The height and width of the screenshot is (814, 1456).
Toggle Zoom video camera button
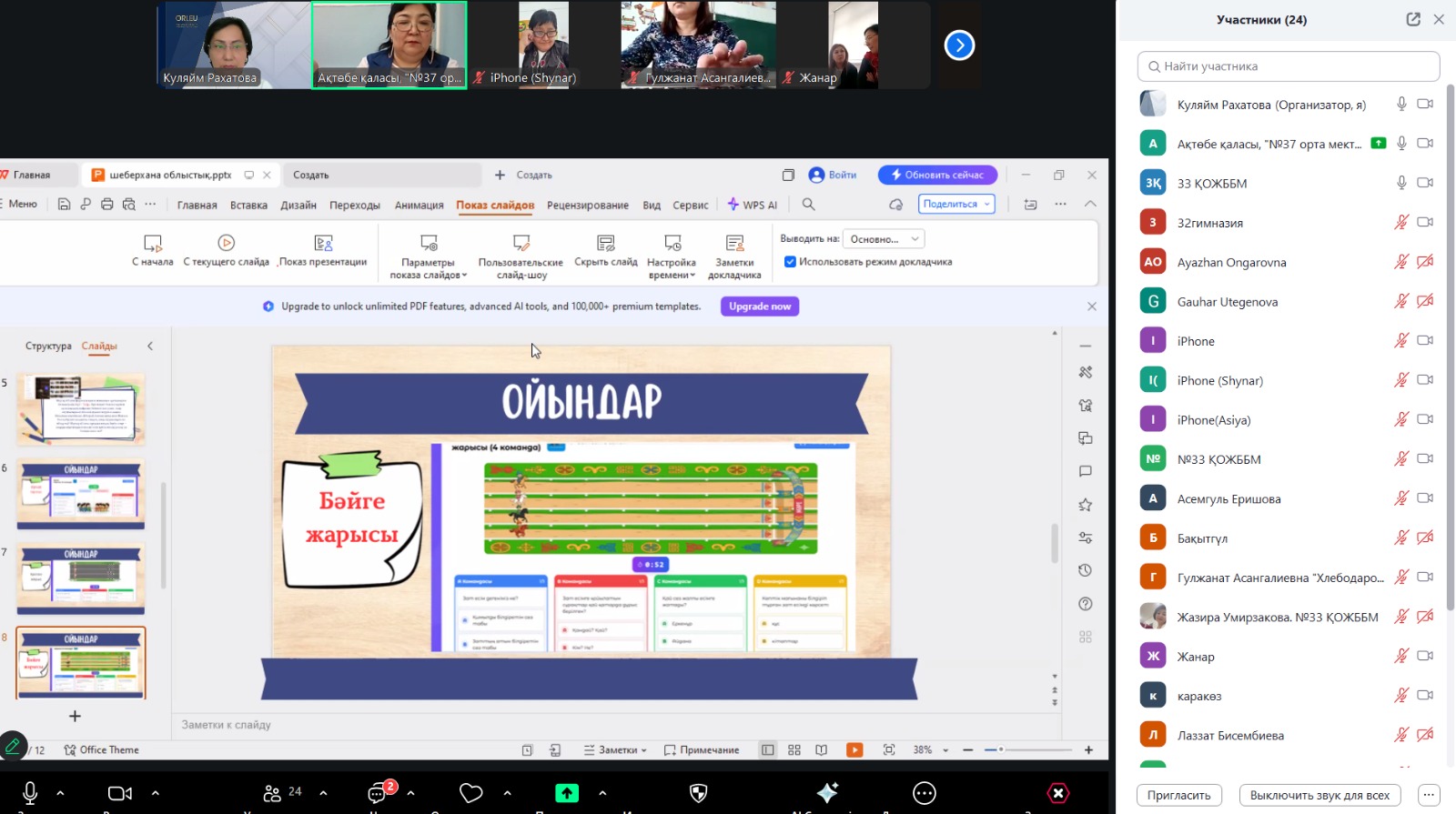[119, 793]
